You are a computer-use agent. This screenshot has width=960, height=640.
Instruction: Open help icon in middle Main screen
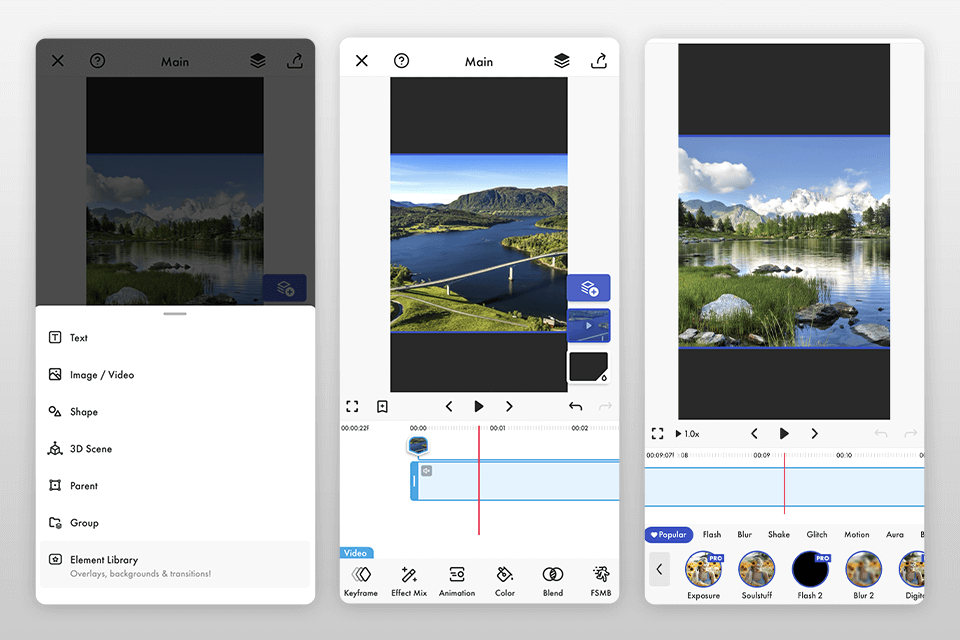click(x=402, y=61)
